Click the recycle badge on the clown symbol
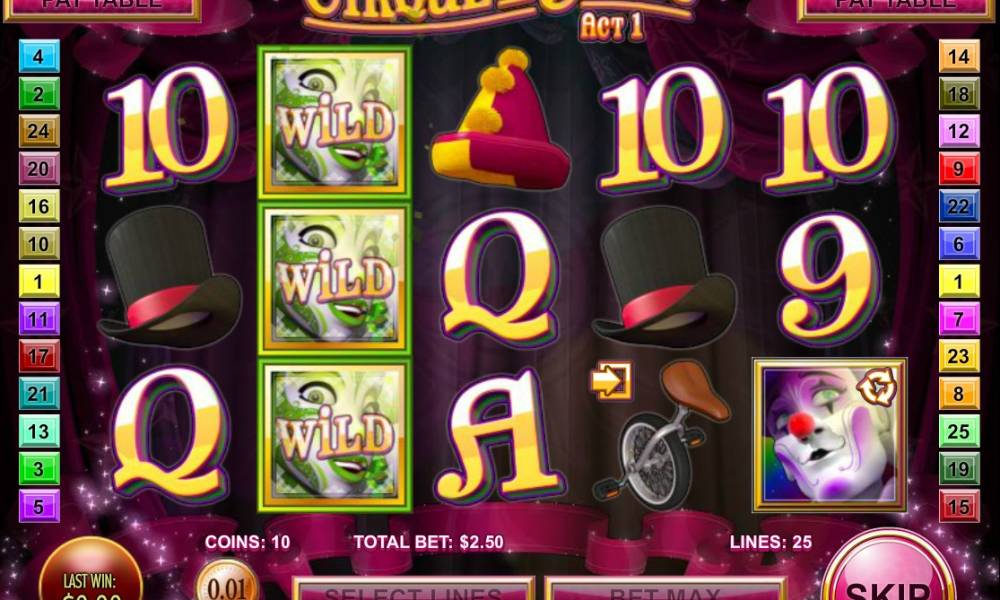The width and height of the screenshot is (1000, 600). click(x=877, y=388)
